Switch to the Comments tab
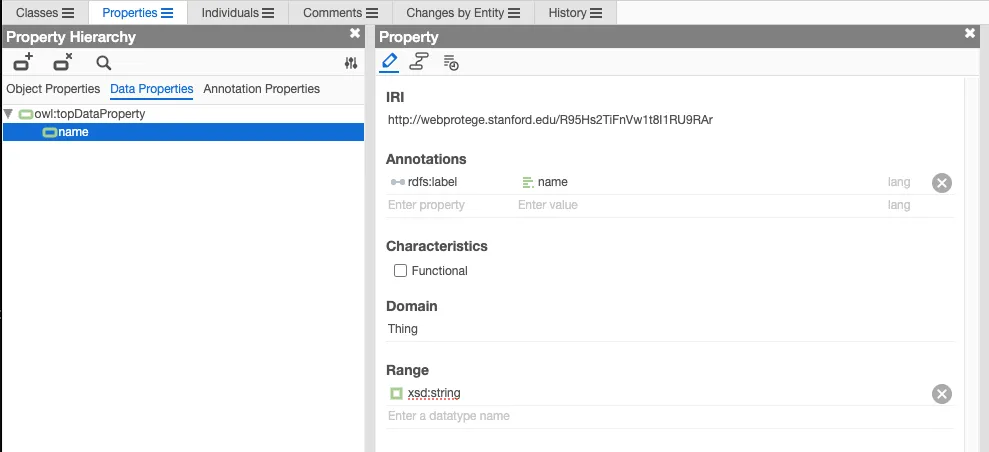This screenshot has height=452, width=989. pyautogui.click(x=332, y=13)
